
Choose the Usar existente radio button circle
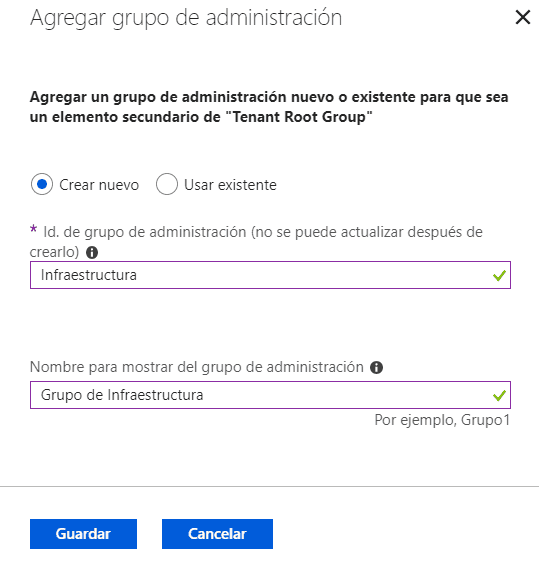point(167,184)
